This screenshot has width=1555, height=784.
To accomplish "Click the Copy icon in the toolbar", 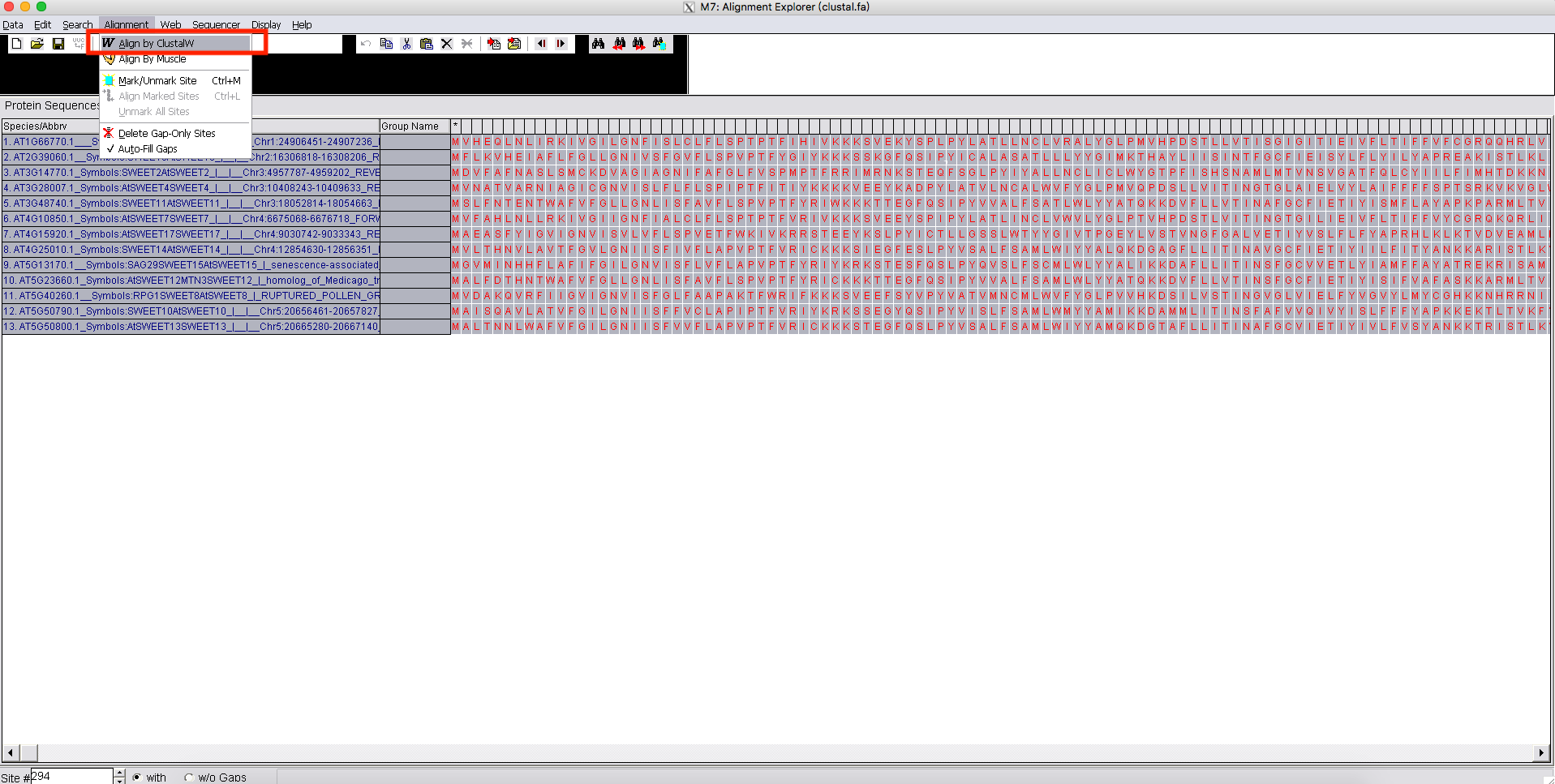I will tap(386, 44).
